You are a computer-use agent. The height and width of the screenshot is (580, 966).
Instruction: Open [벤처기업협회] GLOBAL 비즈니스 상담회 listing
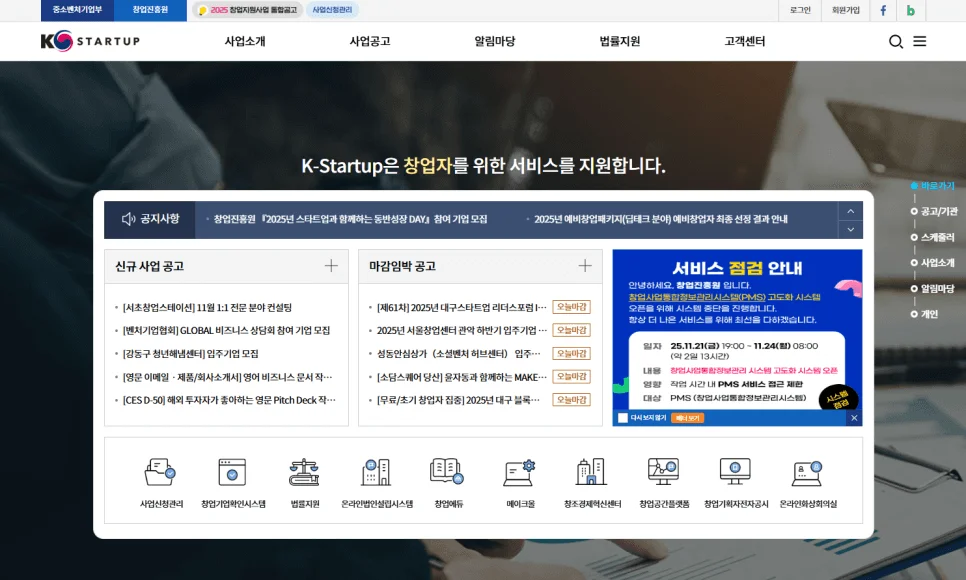click(226, 330)
